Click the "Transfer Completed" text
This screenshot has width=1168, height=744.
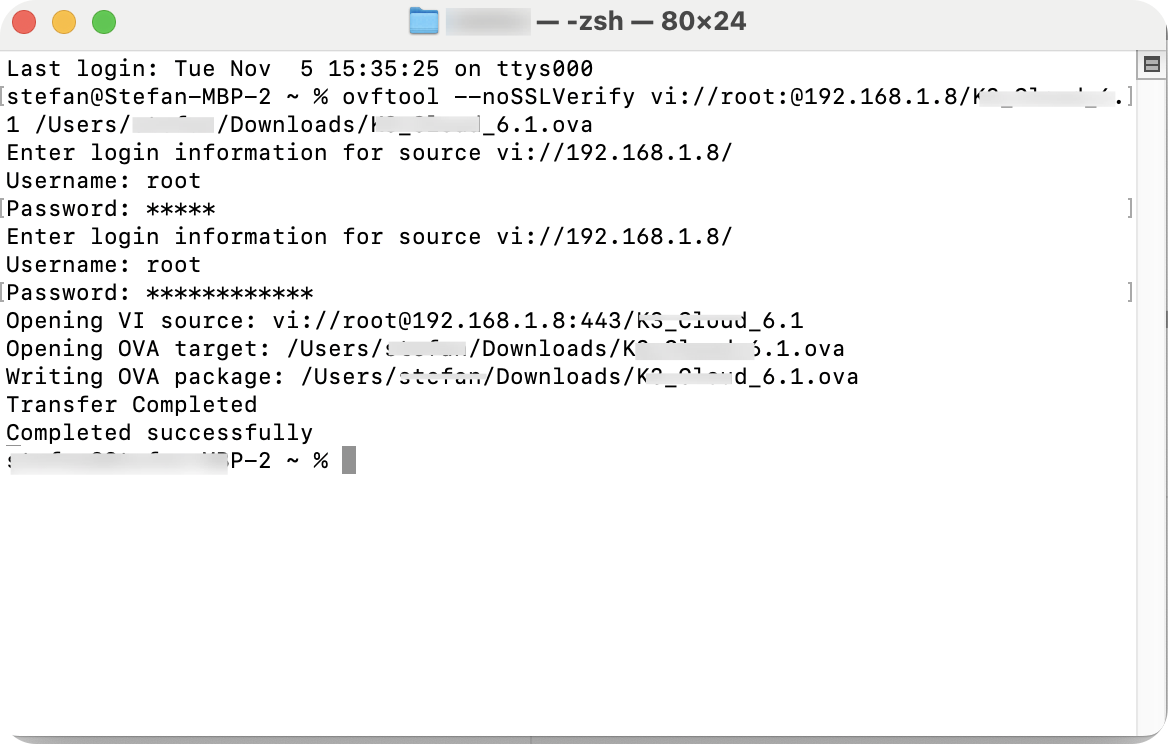(132, 405)
